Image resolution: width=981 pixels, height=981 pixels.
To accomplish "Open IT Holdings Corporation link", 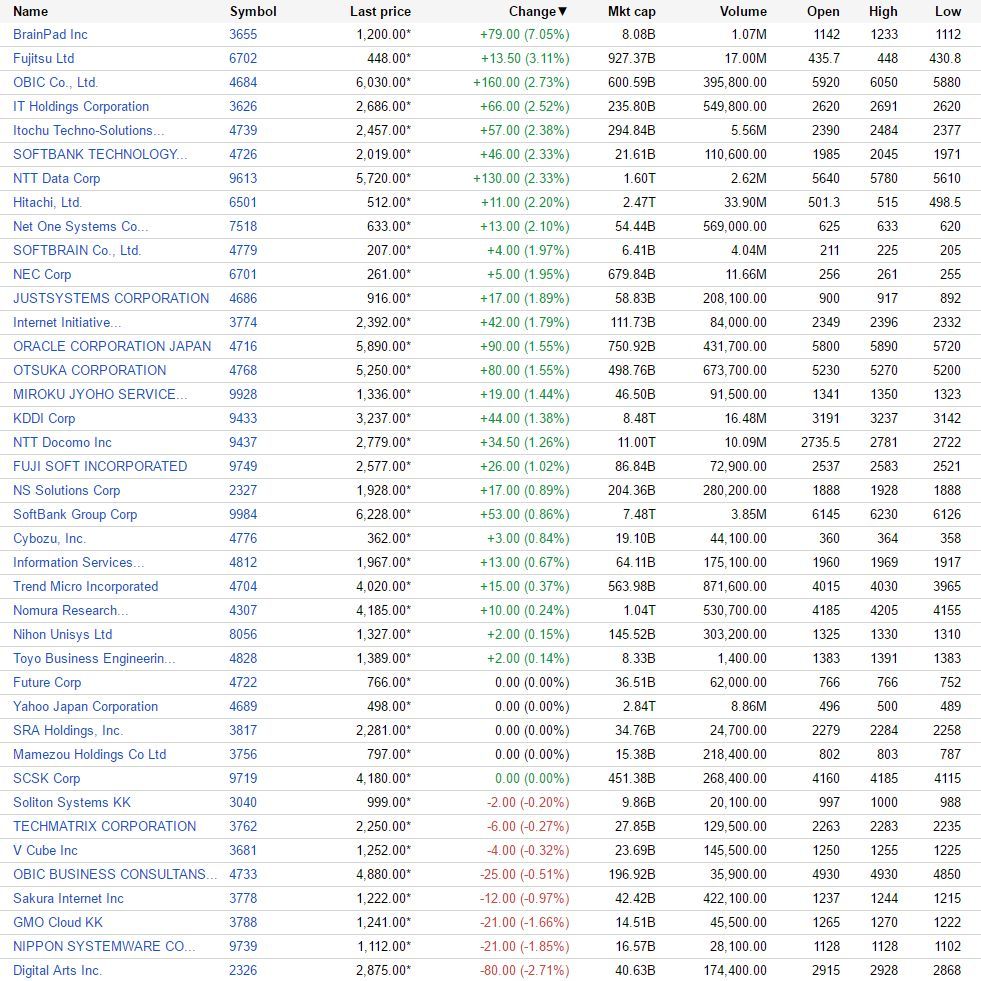I will 81,106.
